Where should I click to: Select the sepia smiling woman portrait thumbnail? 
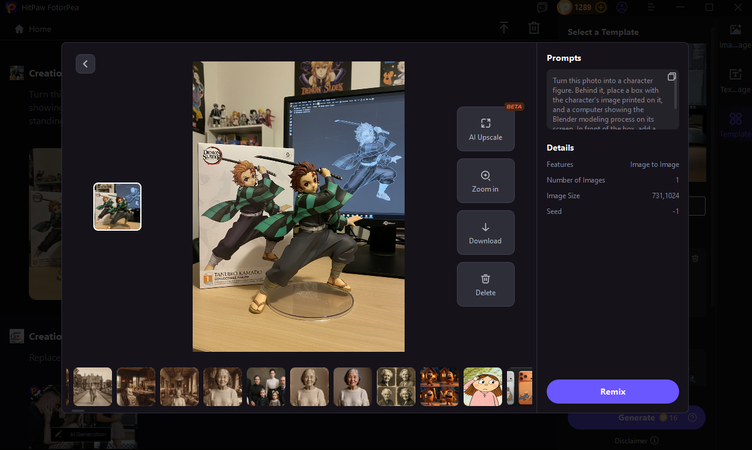click(223, 387)
